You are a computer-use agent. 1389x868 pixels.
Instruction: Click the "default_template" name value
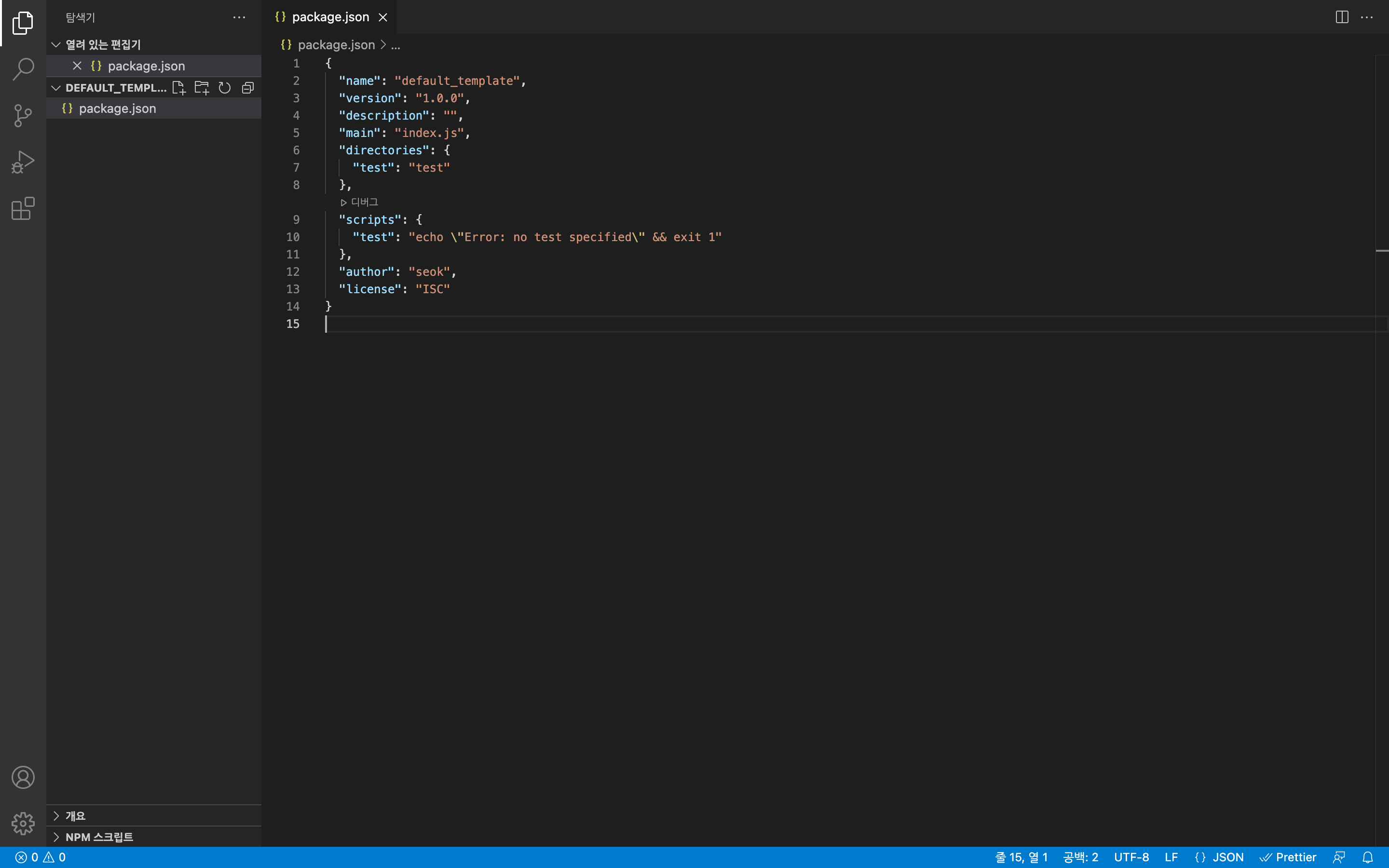click(457, 81)
